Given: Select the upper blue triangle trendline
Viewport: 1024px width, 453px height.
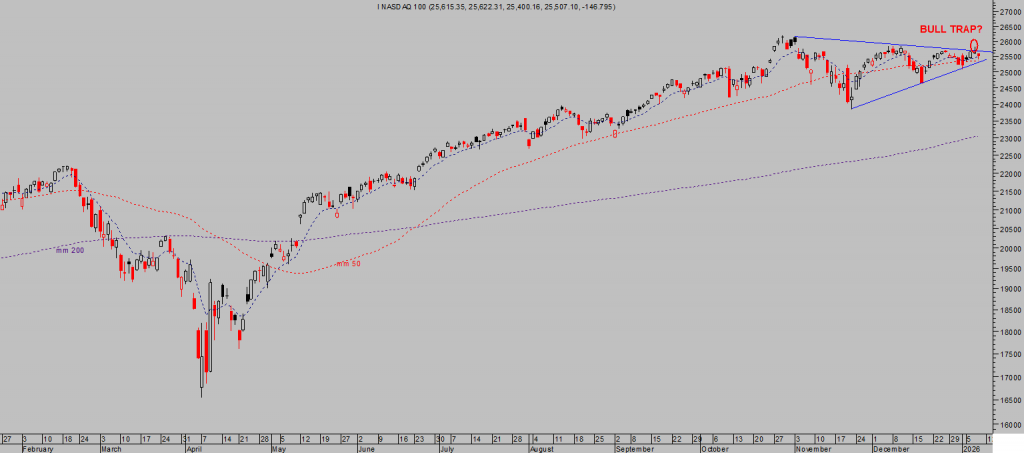Looking at the screenshot, I should pos(880,43).
